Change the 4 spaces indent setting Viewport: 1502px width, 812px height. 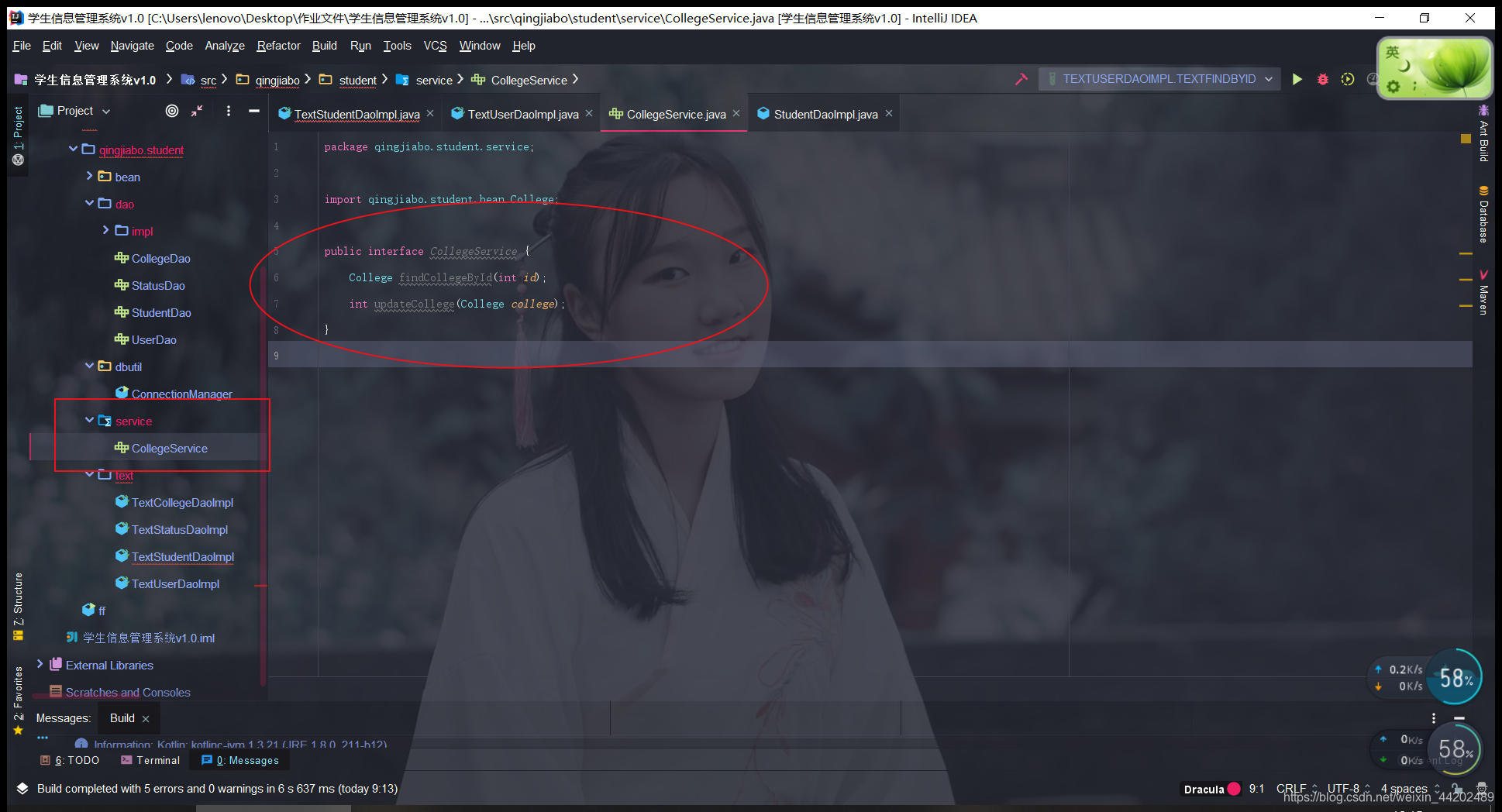[x=1411, y=788]
